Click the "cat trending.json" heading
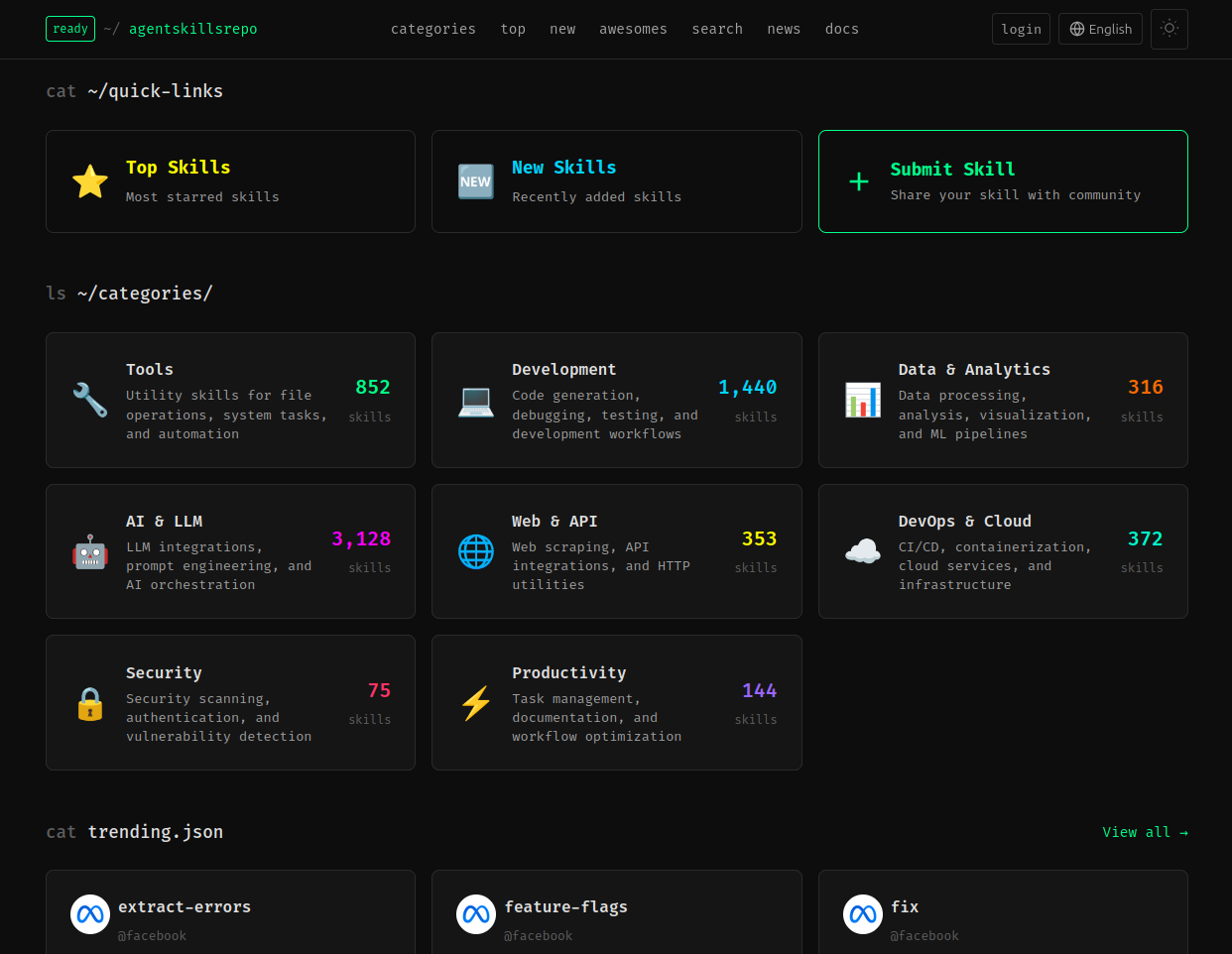This screenshot has height=954, width=1232. [x=134, y=832]
